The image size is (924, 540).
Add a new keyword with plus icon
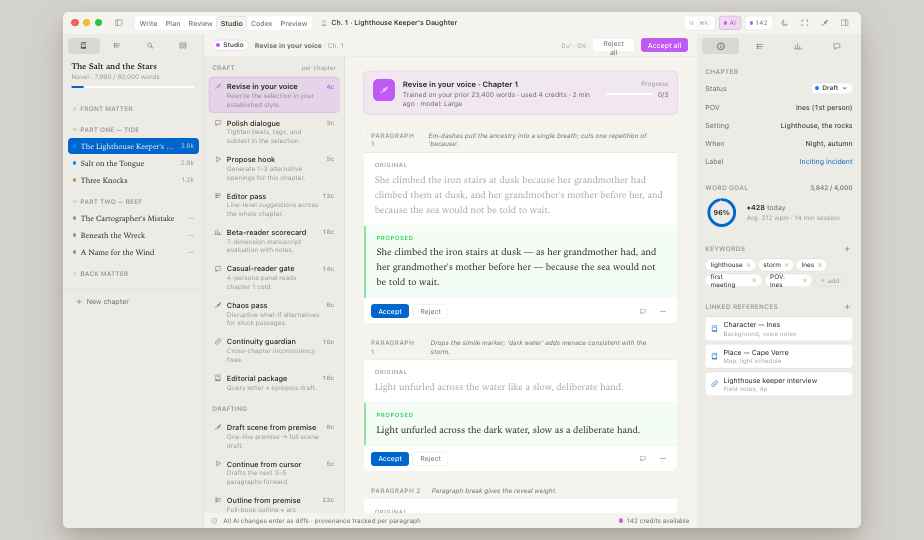[x=847, y=249]
